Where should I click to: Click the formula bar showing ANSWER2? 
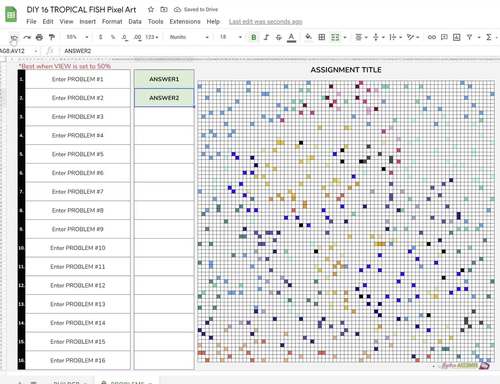coord(280,51)
